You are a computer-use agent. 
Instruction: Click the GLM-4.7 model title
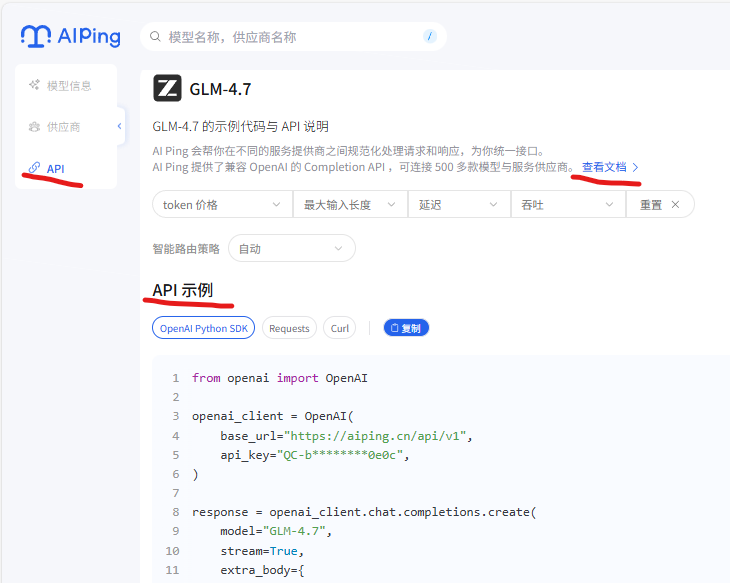tap(220, 89)
